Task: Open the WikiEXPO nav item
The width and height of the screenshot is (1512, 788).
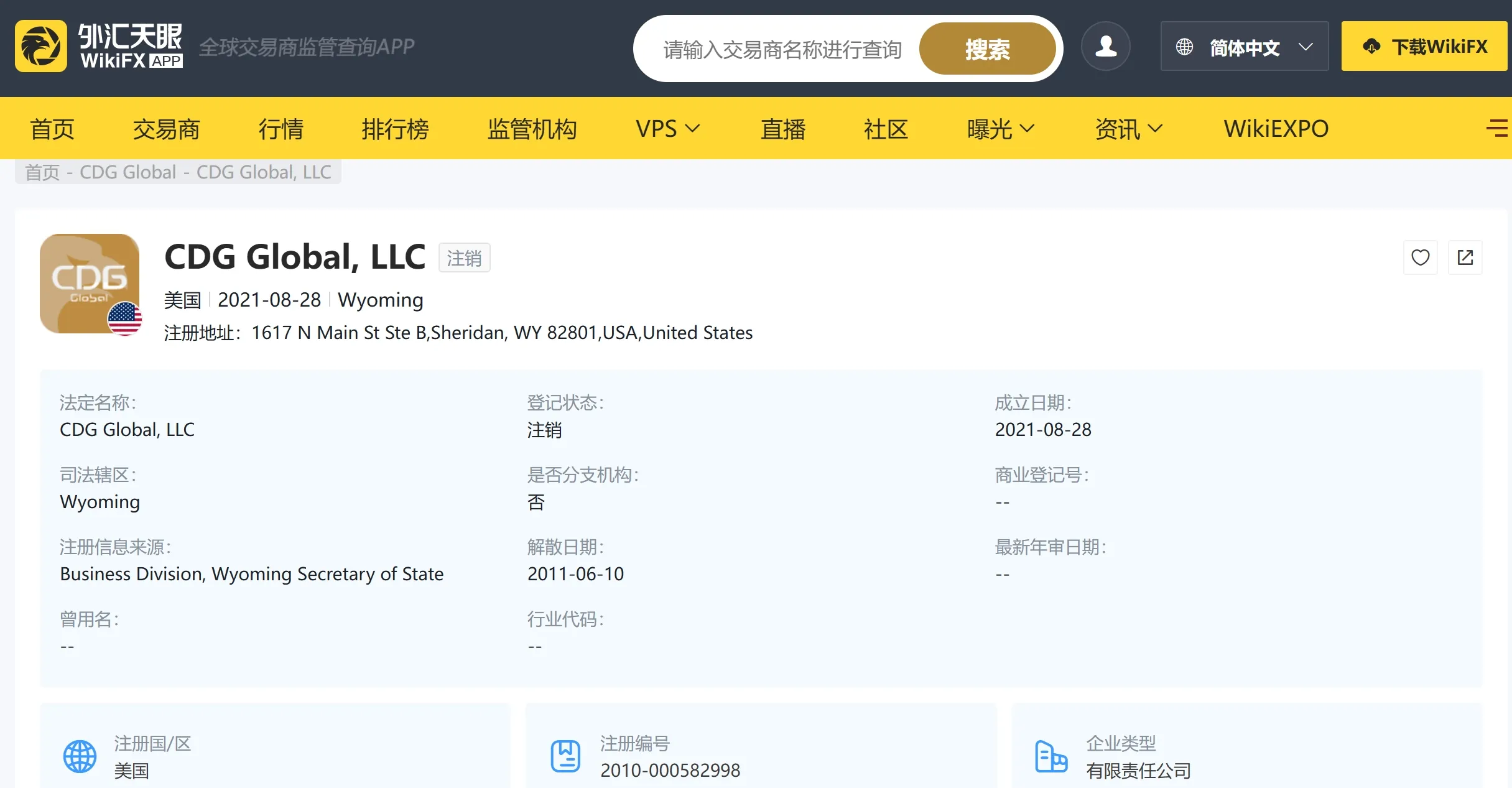Action: [x=1276, y=129]
